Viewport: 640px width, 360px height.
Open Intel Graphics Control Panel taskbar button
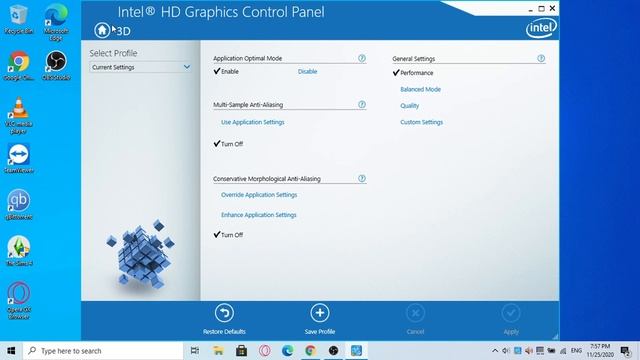pos(356,351)
